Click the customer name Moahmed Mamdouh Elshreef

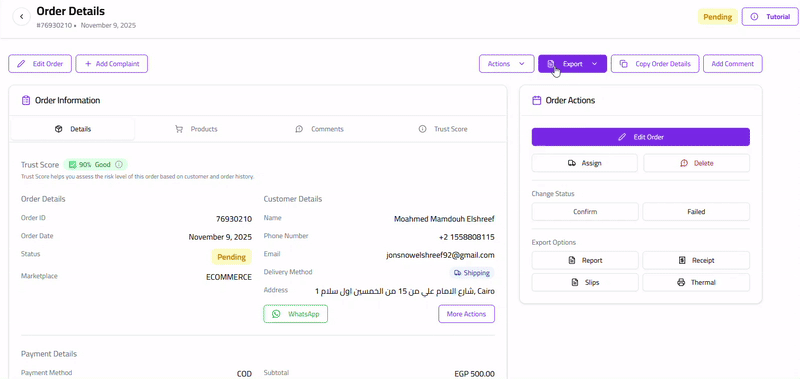tap(444, 219)
